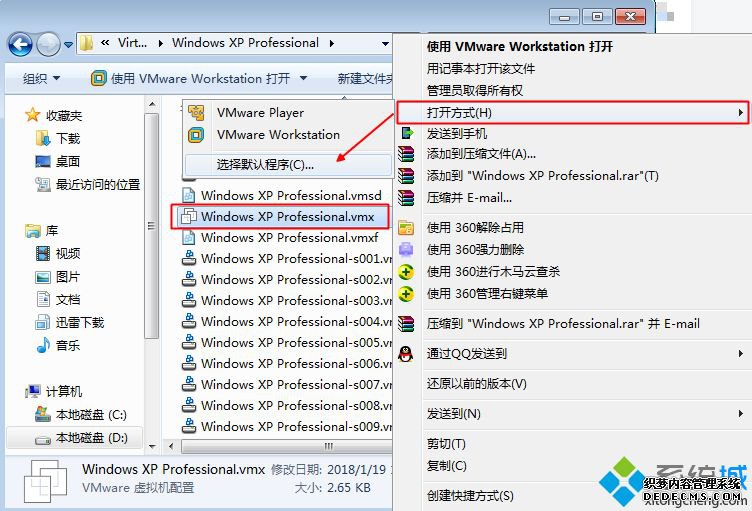
Task: Select Windows XP Professional-s004 disk file
Action: 287,321
